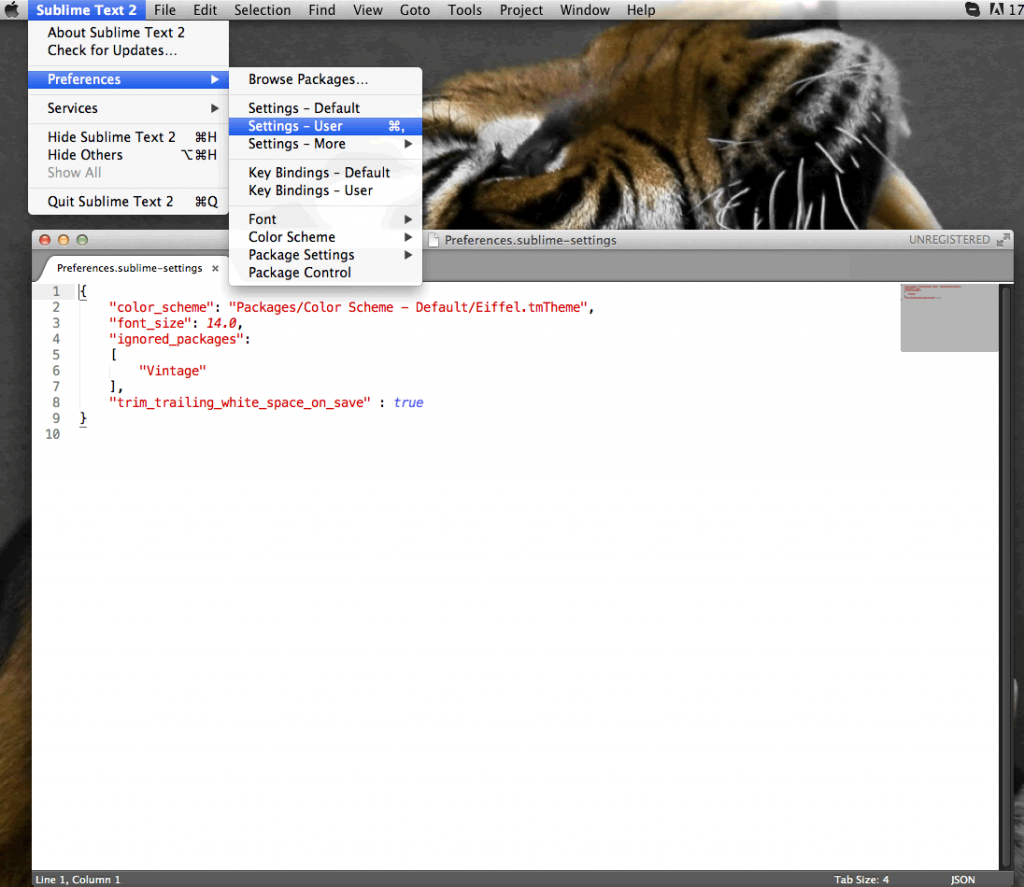Open the Tab Size: 4 selector
1024x887 pixels.
coord(861,880)
